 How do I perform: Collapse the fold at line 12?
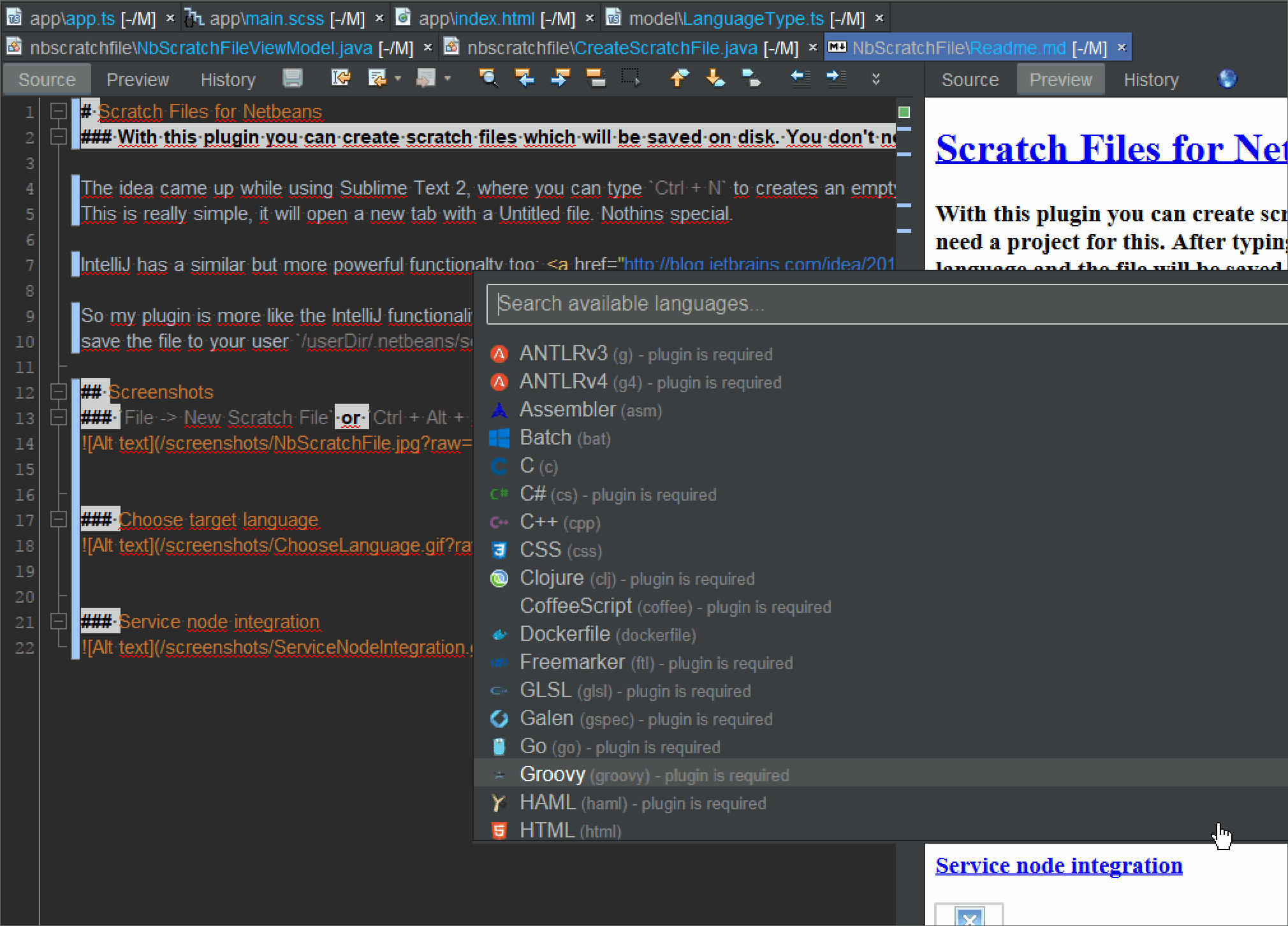pos(58,392)
